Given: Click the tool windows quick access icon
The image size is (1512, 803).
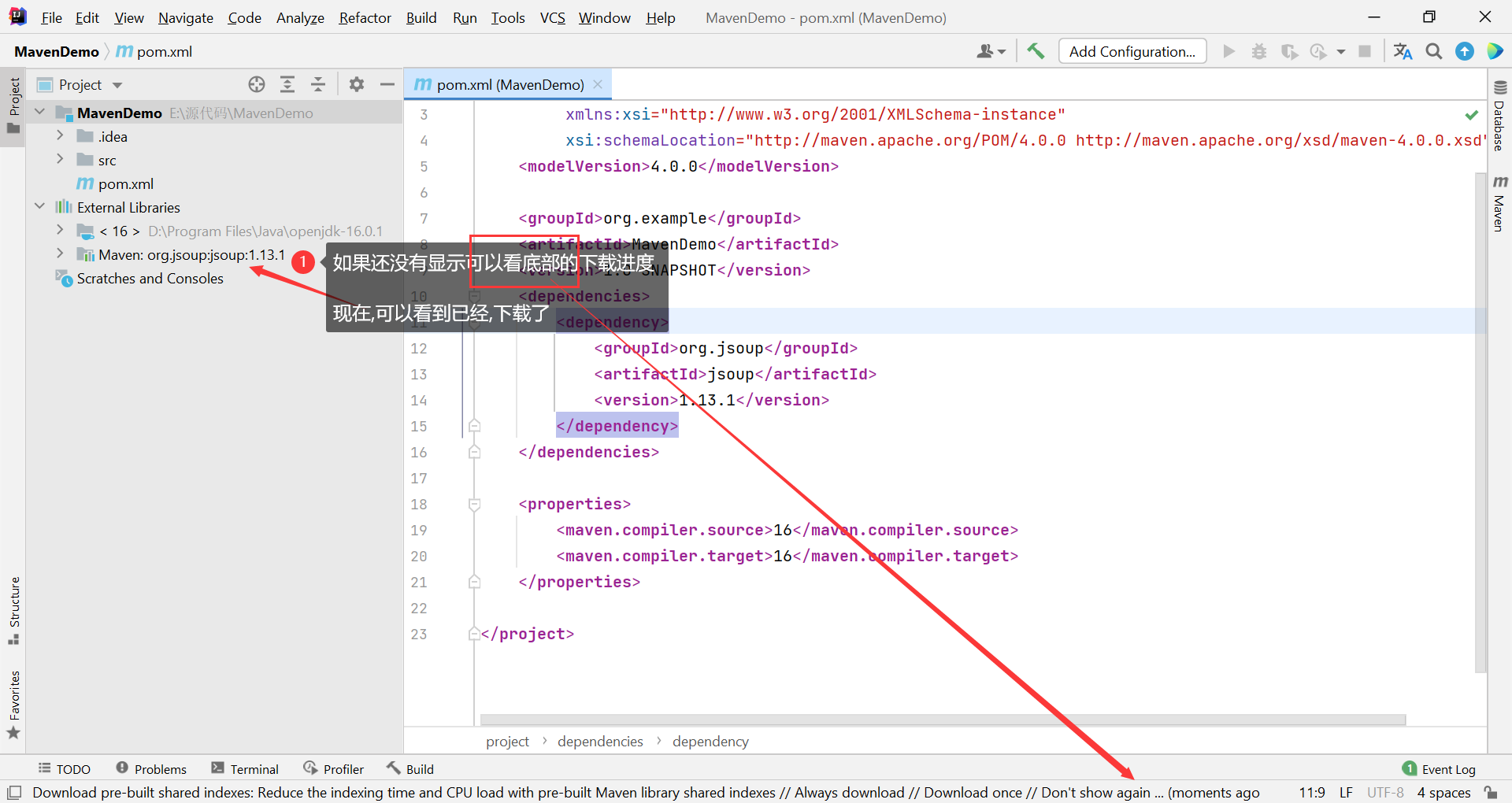Looking at the screenshot, I should coord(14,792).
